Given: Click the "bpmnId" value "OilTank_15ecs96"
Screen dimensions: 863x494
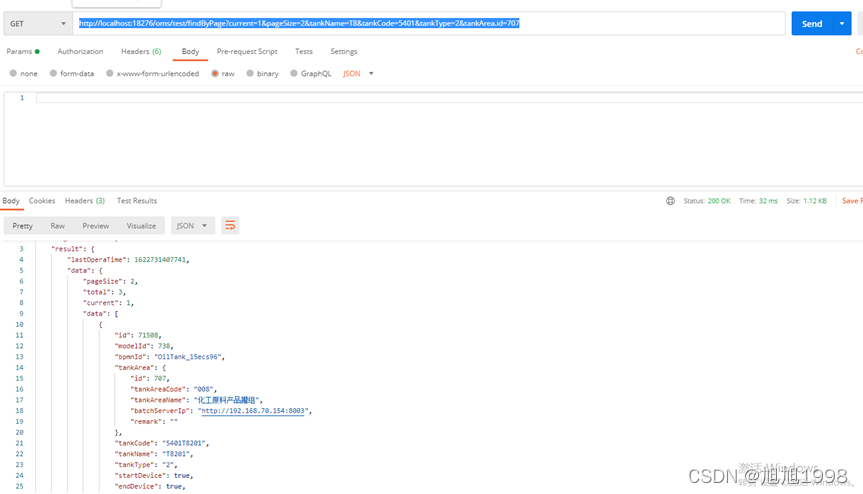Looking at the screenshot, I should coord(188,357).
